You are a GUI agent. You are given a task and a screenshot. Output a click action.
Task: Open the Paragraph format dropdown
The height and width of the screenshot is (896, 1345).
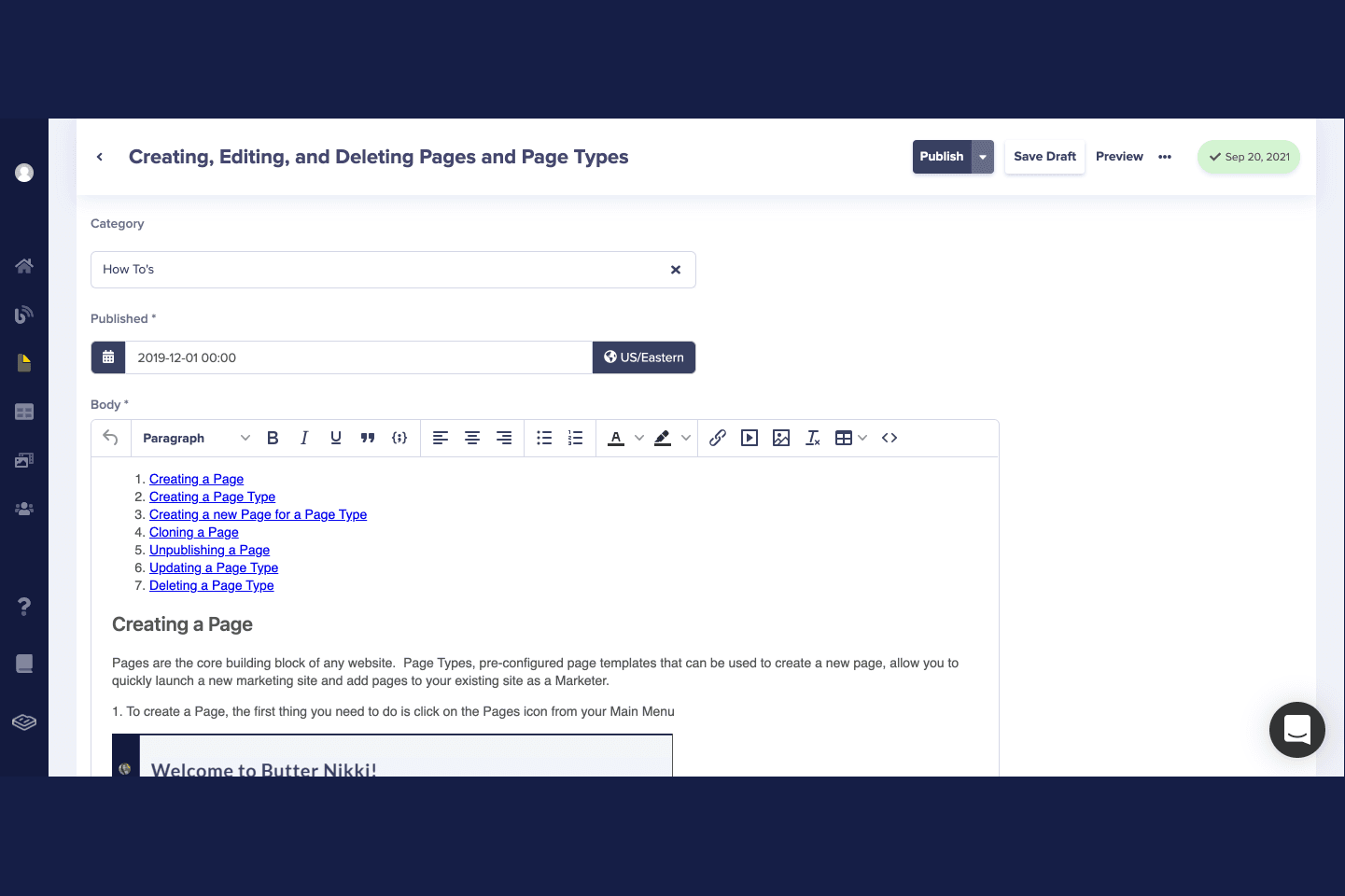tap(196, 438)
